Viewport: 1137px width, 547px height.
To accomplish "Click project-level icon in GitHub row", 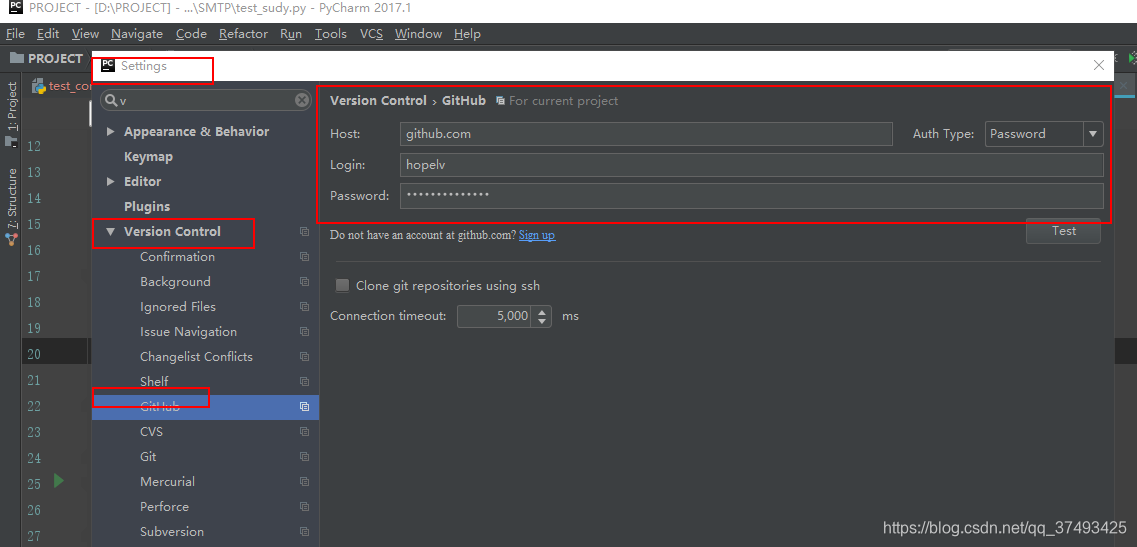I will (x=305, y=407).
